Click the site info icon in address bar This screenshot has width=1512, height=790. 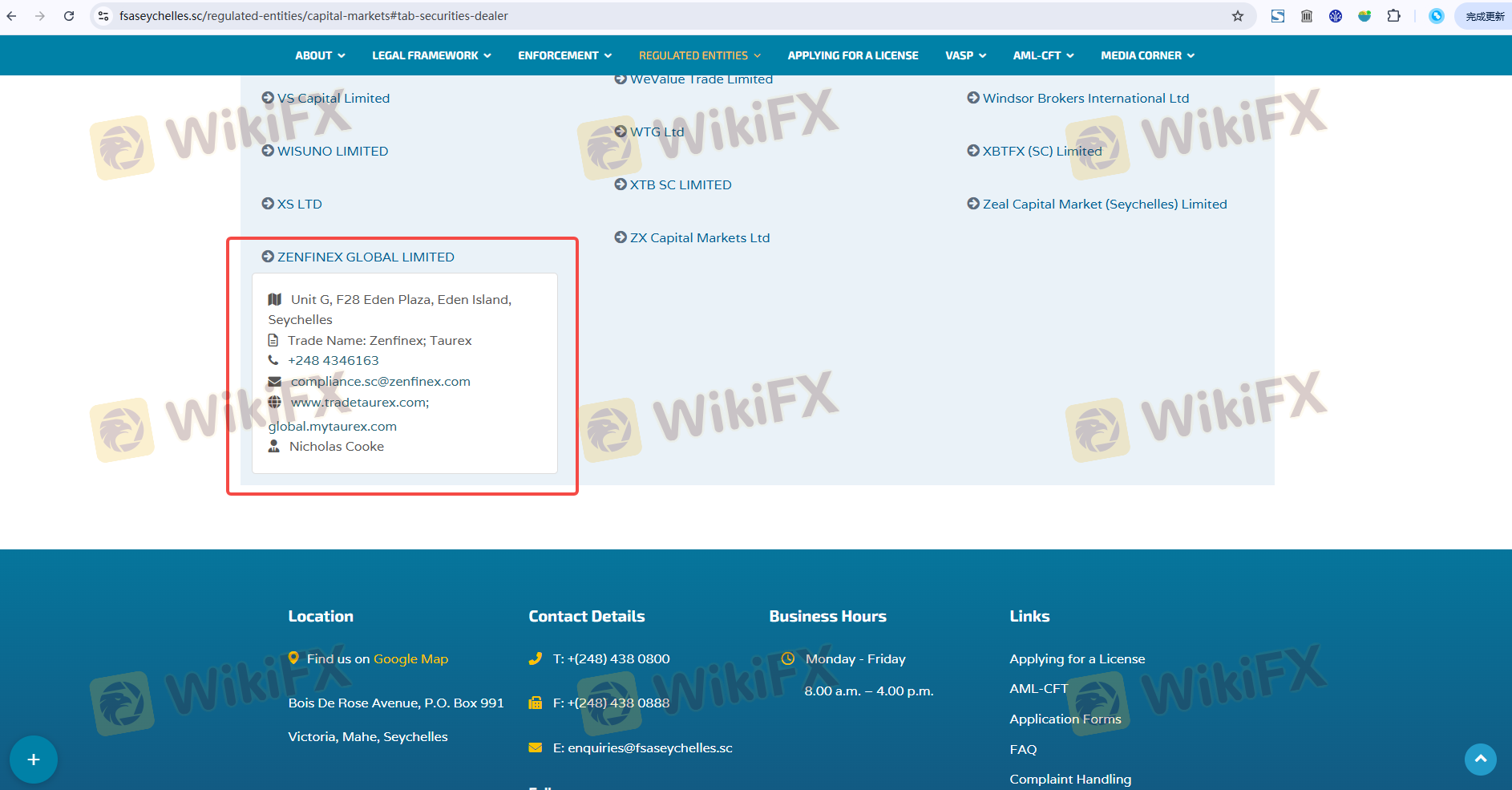click(x=103, y=16)
